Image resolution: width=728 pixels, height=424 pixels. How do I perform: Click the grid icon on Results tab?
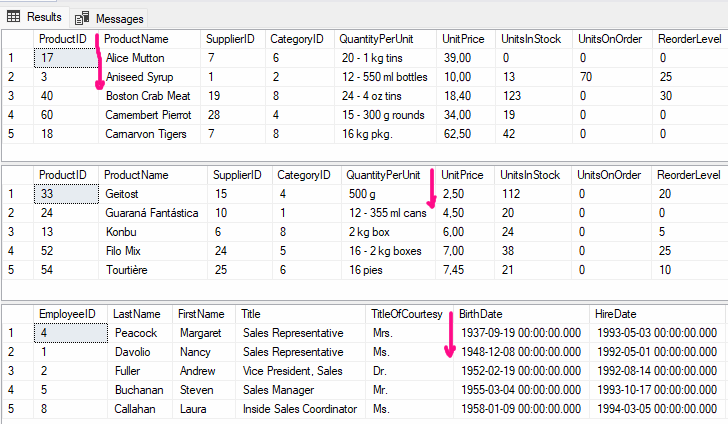coord(14,17)
